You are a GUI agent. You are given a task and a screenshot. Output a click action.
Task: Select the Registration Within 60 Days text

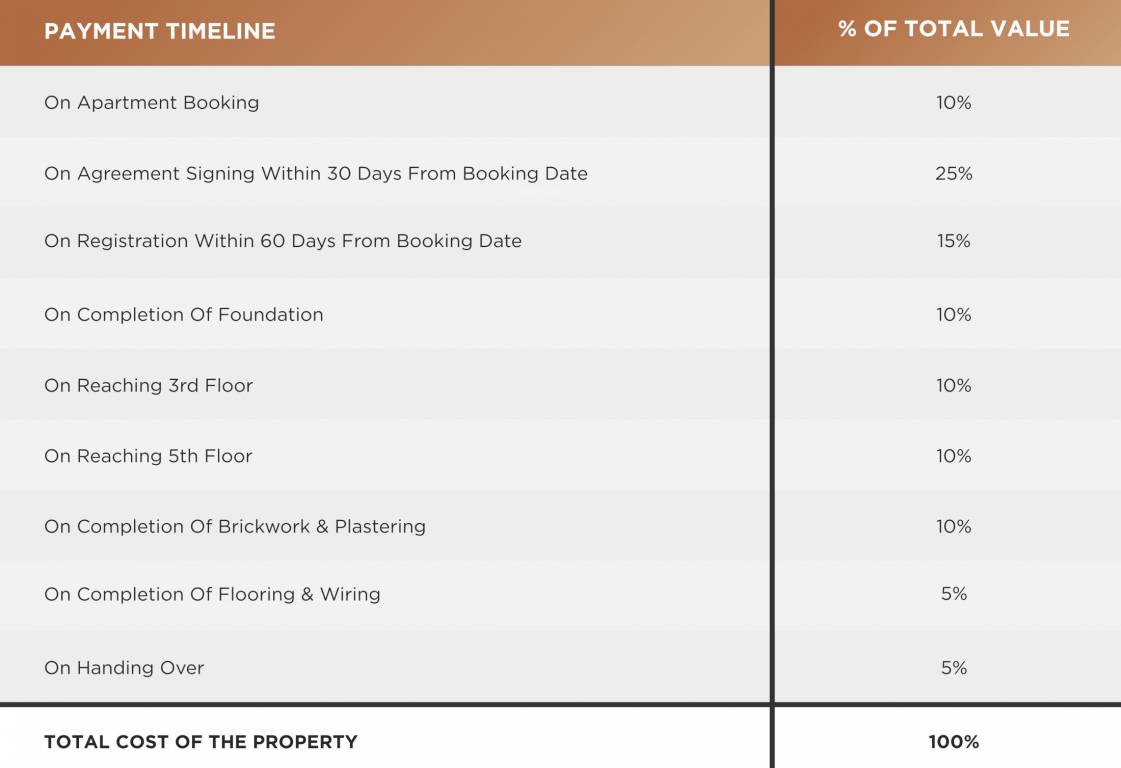[282, 241]
